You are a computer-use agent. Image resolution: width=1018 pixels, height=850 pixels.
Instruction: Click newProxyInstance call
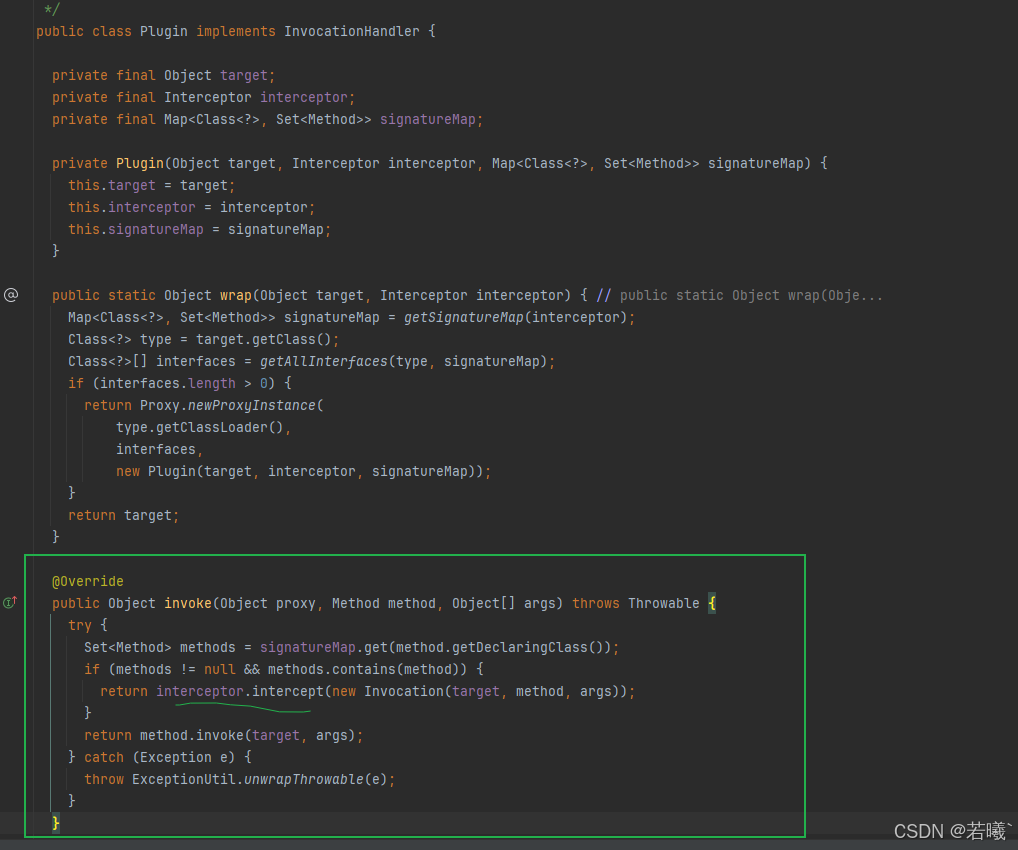[251, 406]
